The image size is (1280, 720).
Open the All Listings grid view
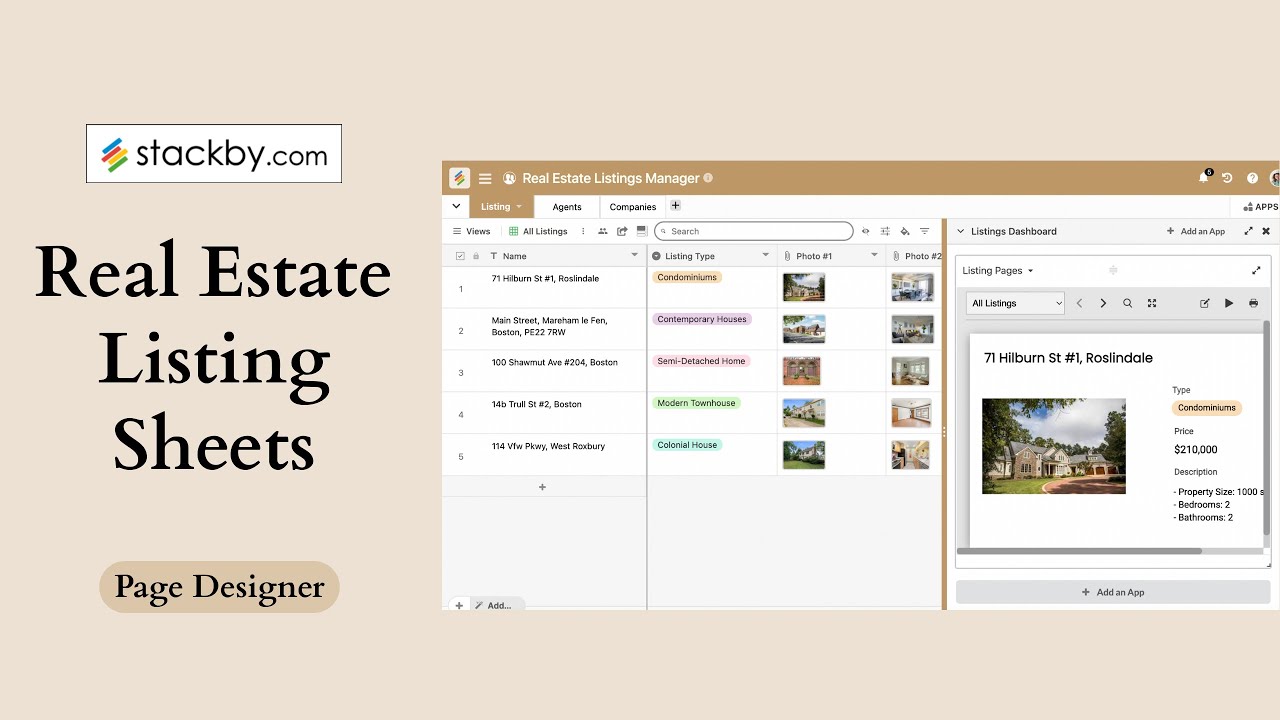(538, 231)
